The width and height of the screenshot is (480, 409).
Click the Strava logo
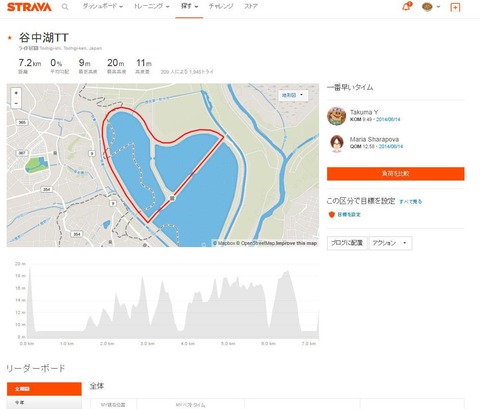(29, 7)
